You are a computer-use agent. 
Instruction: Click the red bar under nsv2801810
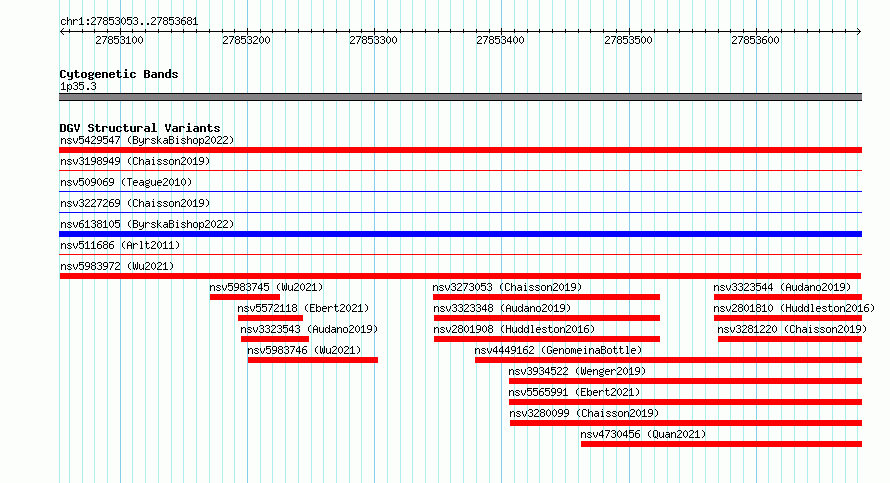click(788, 318)
